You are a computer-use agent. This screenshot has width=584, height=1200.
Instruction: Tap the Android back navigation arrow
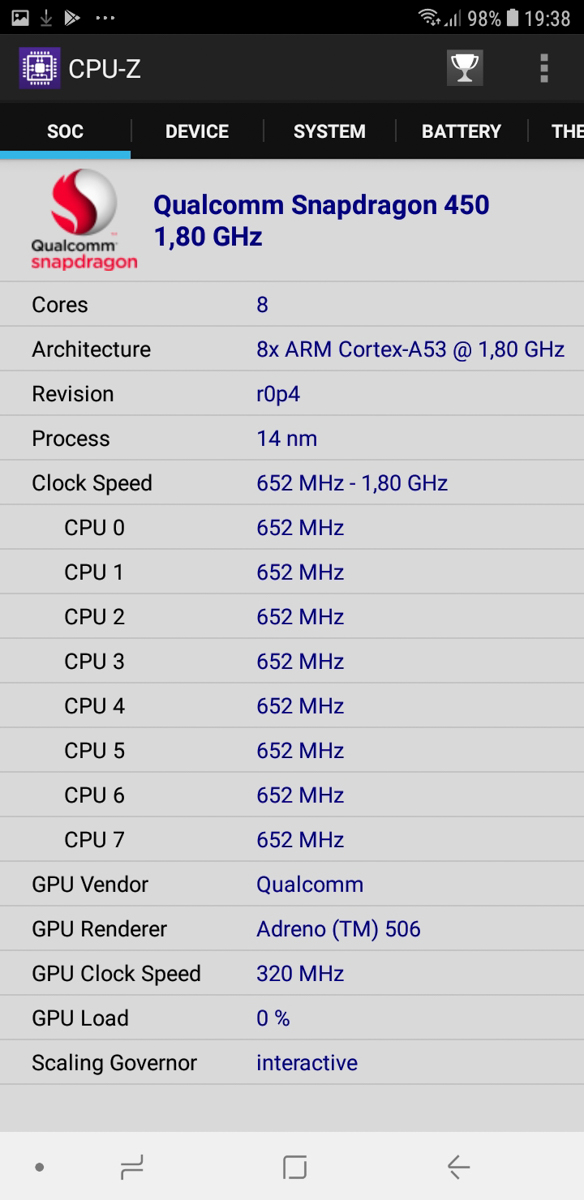pos(458,1166)
